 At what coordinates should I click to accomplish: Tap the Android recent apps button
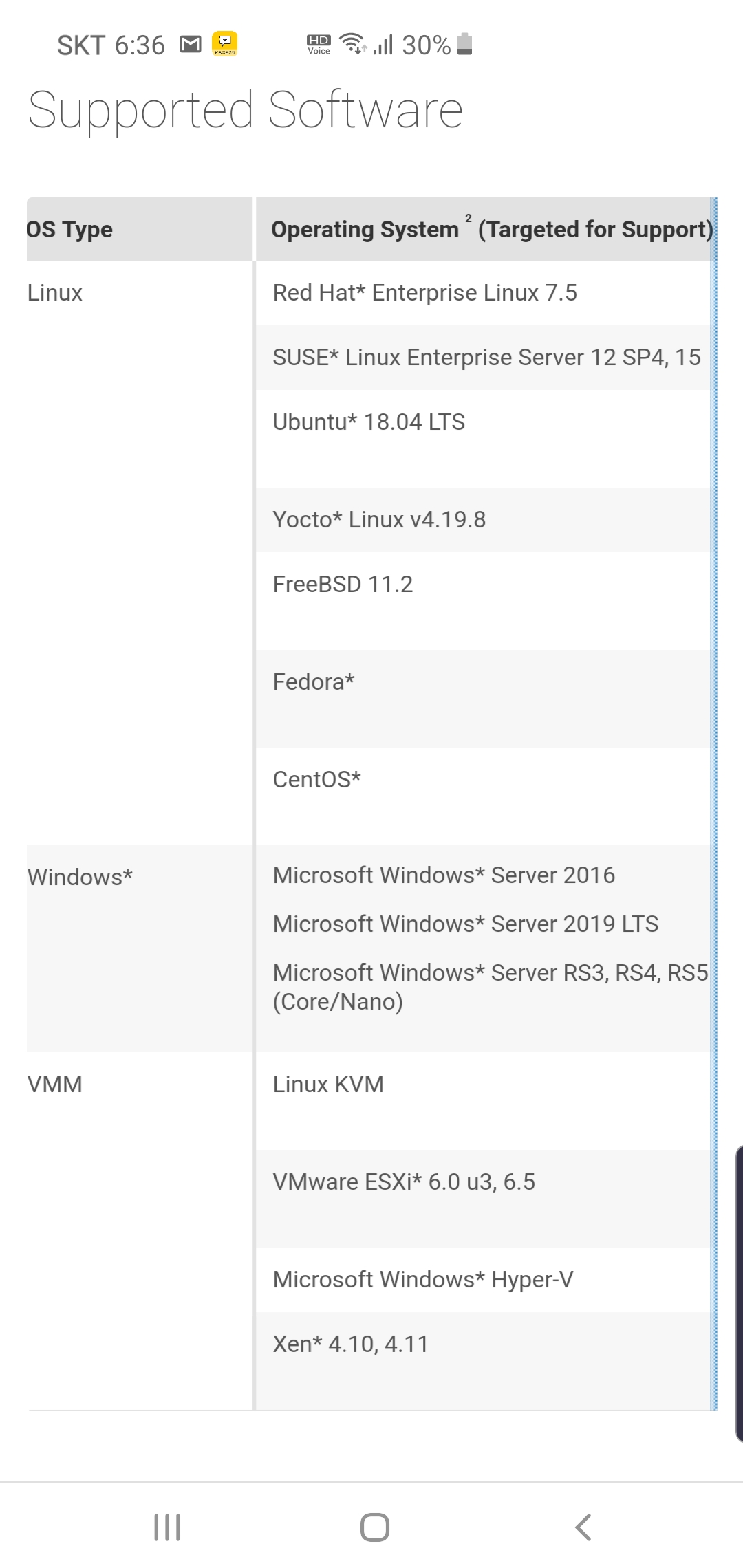167,1527
